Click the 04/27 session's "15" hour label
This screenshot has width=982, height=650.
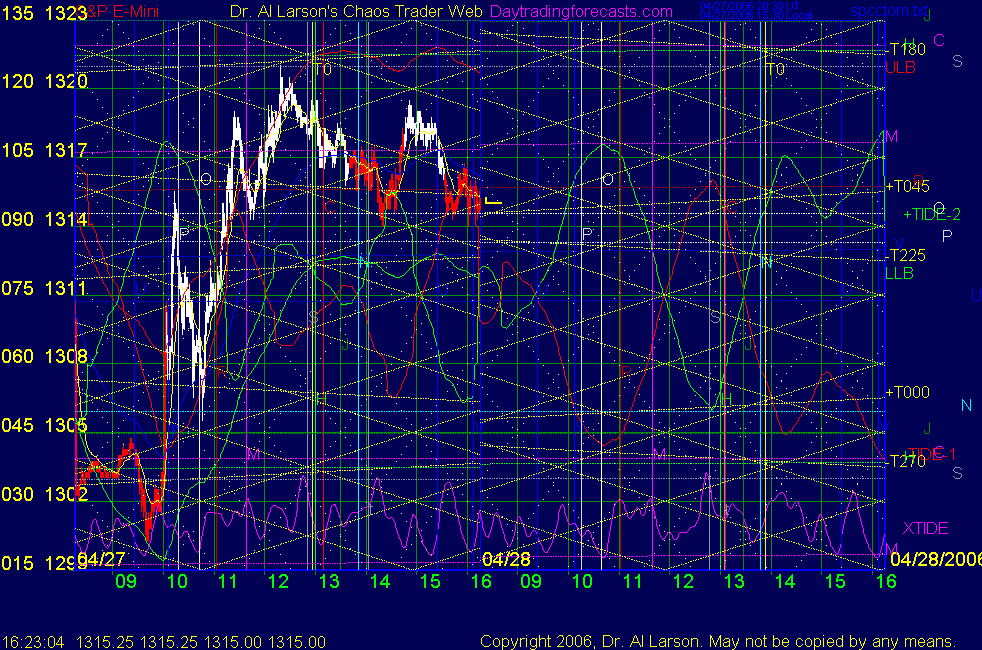click(x=430, y=581)
